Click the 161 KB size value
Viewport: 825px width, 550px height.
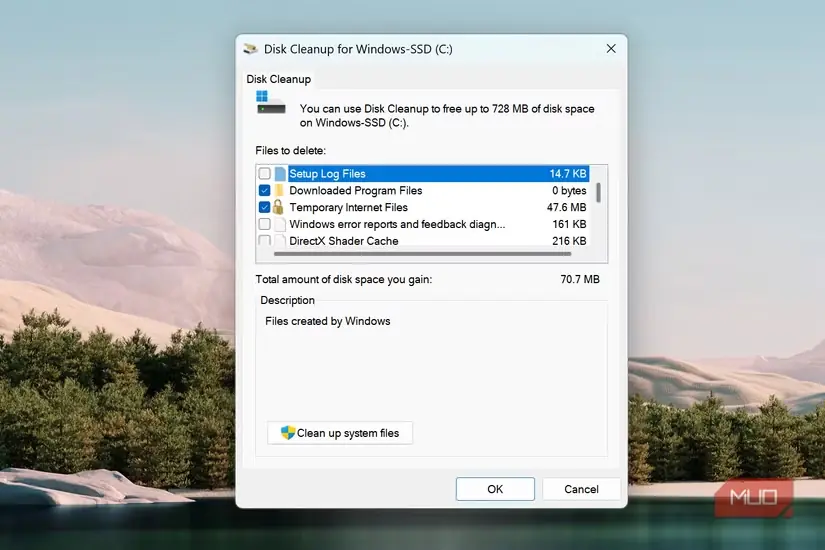[569, 224]
